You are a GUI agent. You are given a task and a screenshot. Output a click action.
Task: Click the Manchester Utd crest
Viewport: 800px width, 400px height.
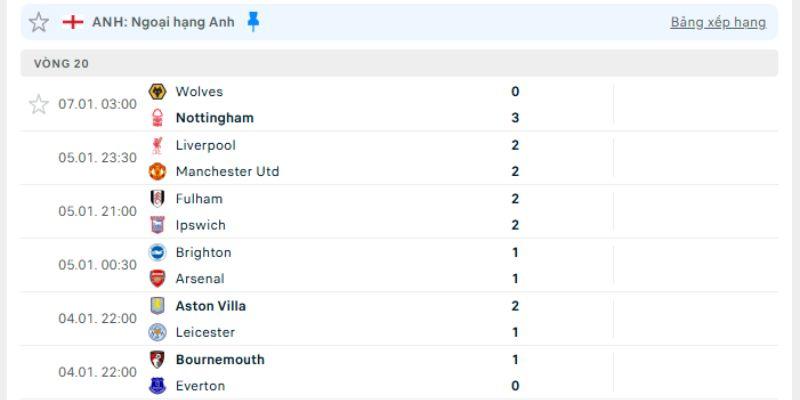tap(157, 171)
